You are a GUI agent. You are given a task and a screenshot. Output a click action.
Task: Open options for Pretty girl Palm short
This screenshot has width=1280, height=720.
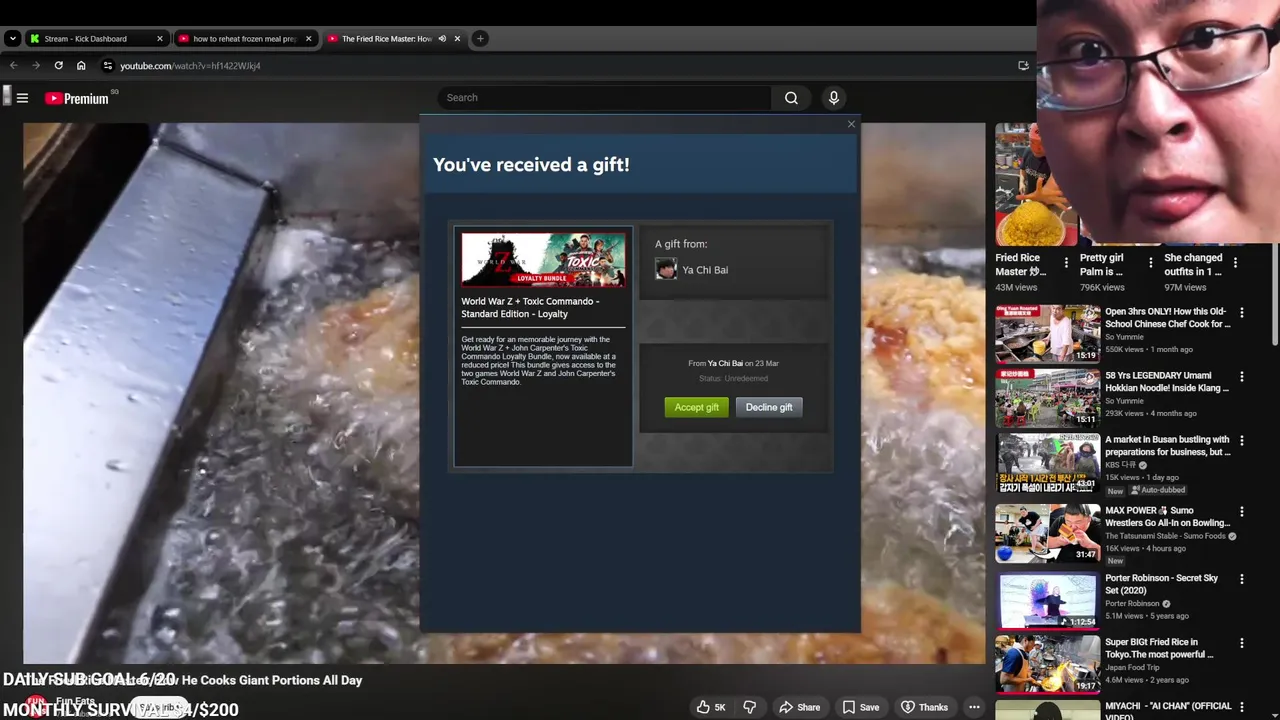[x=1150, y=262]
